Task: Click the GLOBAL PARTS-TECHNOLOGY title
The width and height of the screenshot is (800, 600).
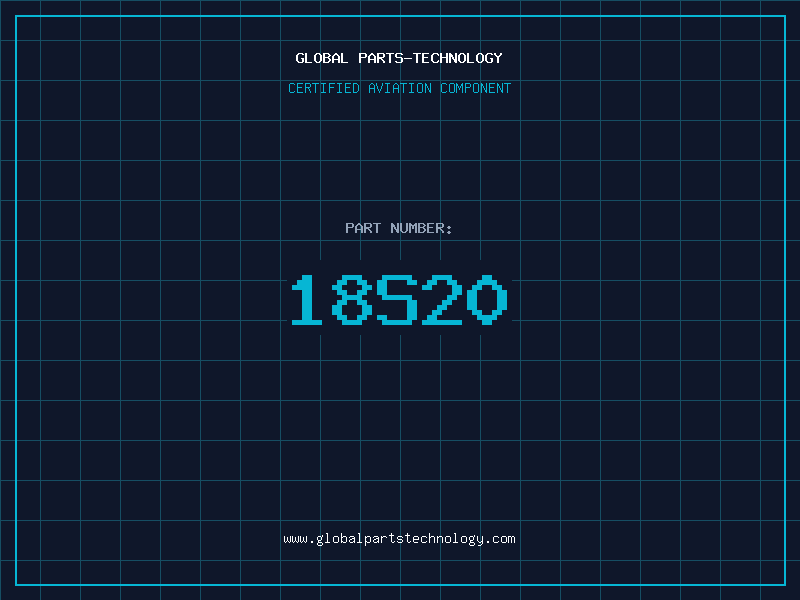Action: [x=399, y=58]
